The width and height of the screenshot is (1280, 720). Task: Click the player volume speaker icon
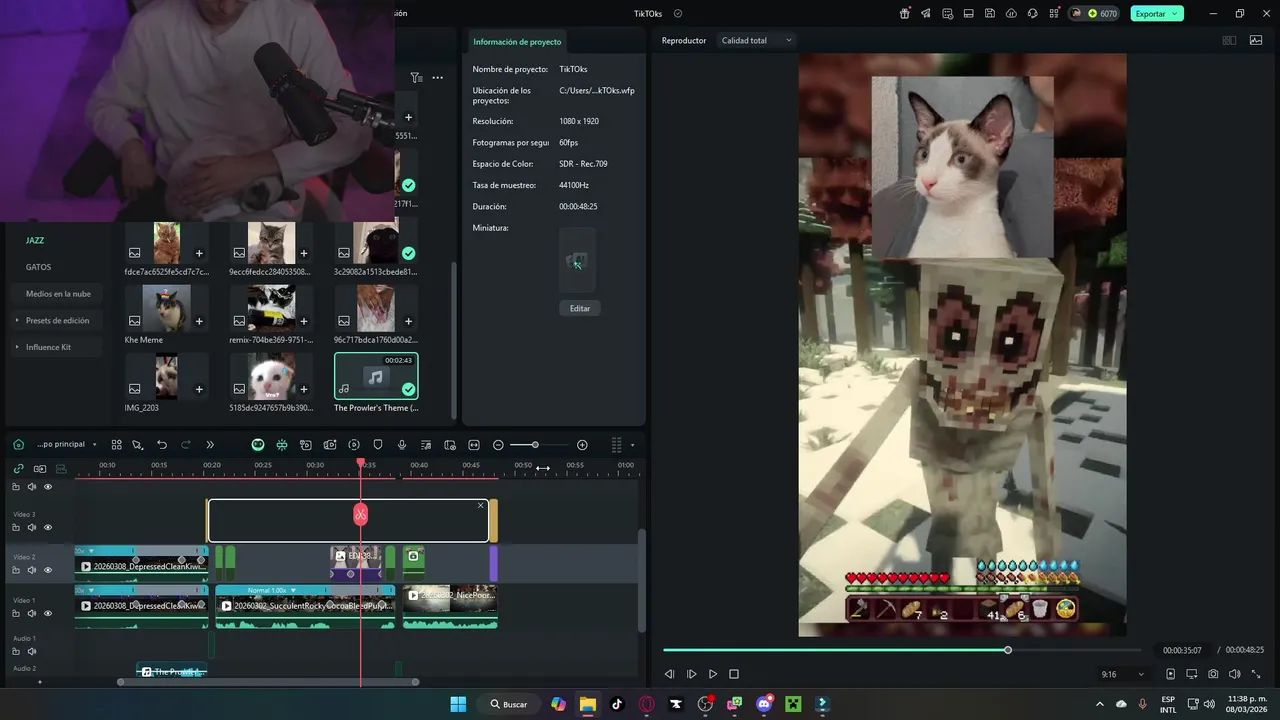point(1234,674)
